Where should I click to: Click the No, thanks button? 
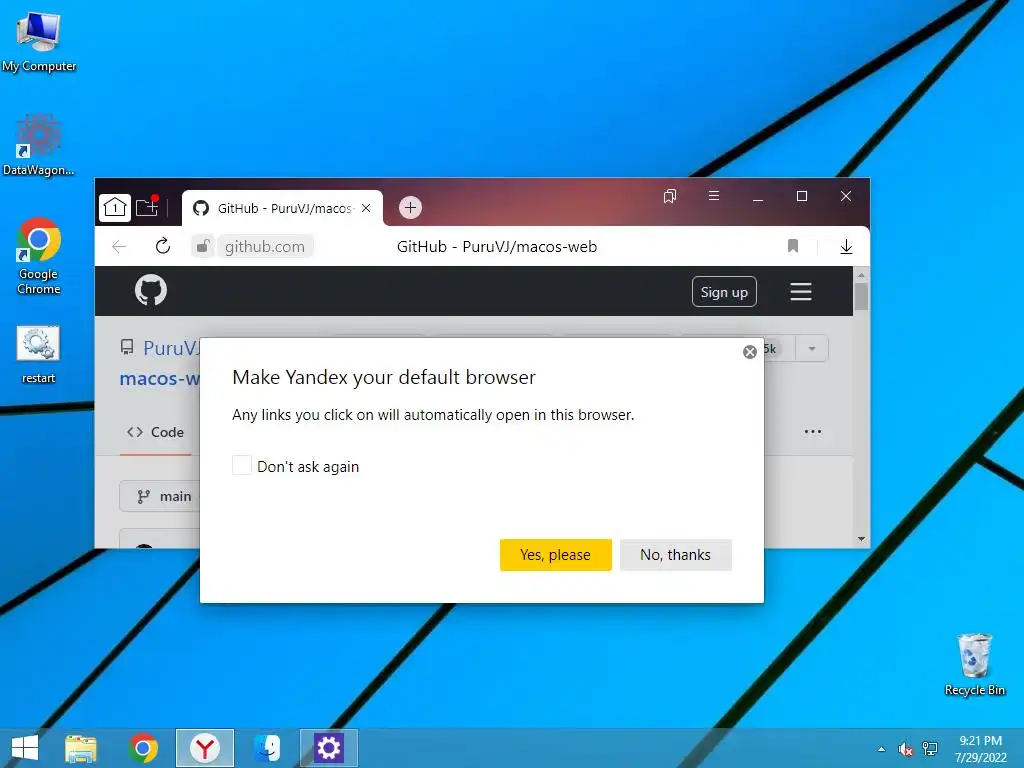coord(675,554)
